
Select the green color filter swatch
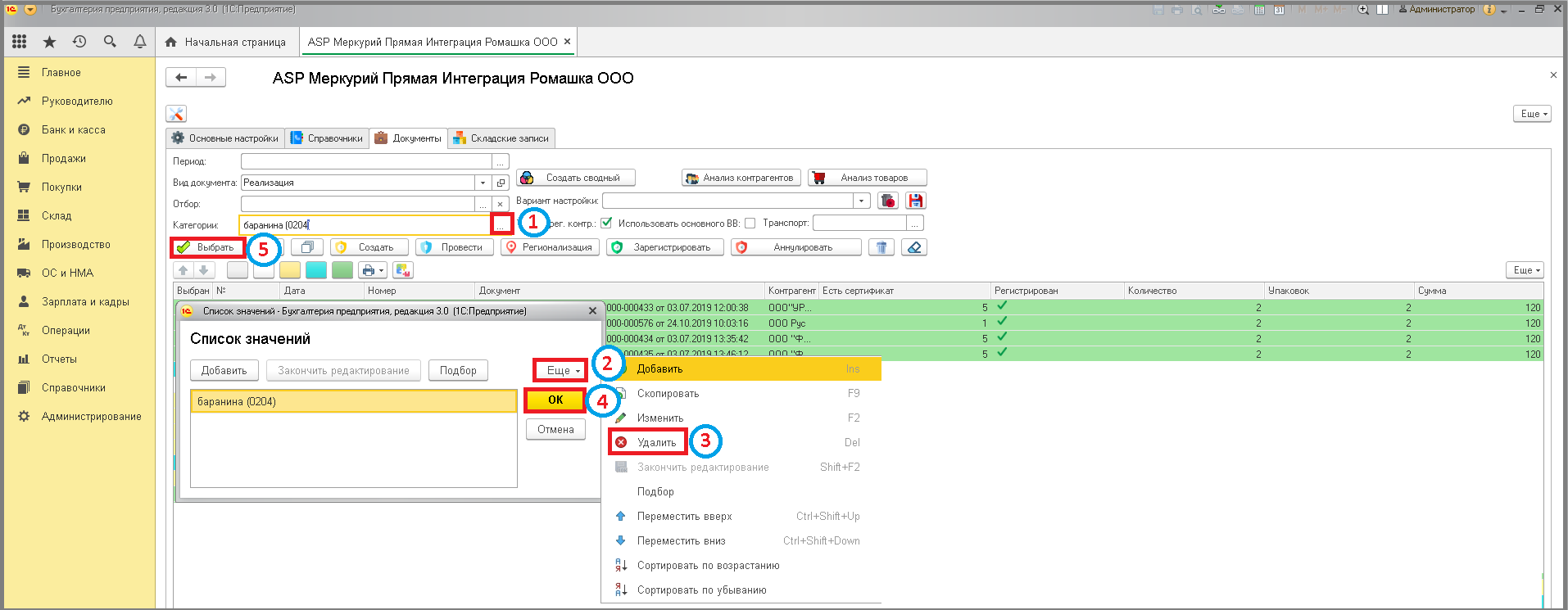[x=342, y=269]
